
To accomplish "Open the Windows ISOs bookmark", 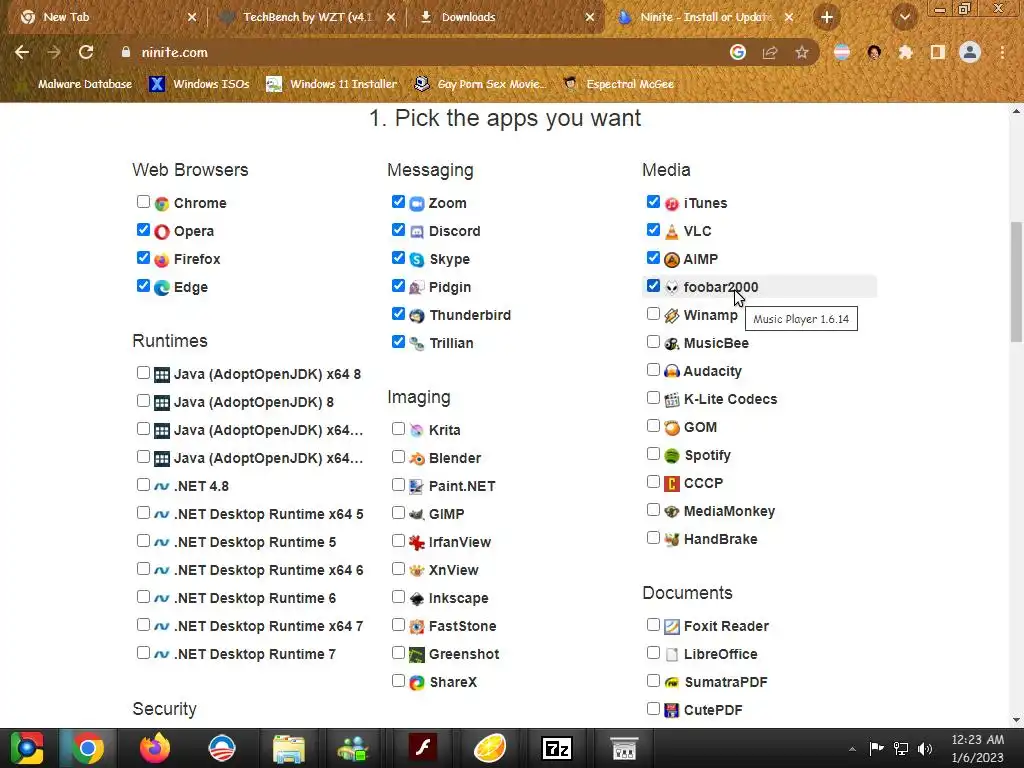I will pos(200,84).
